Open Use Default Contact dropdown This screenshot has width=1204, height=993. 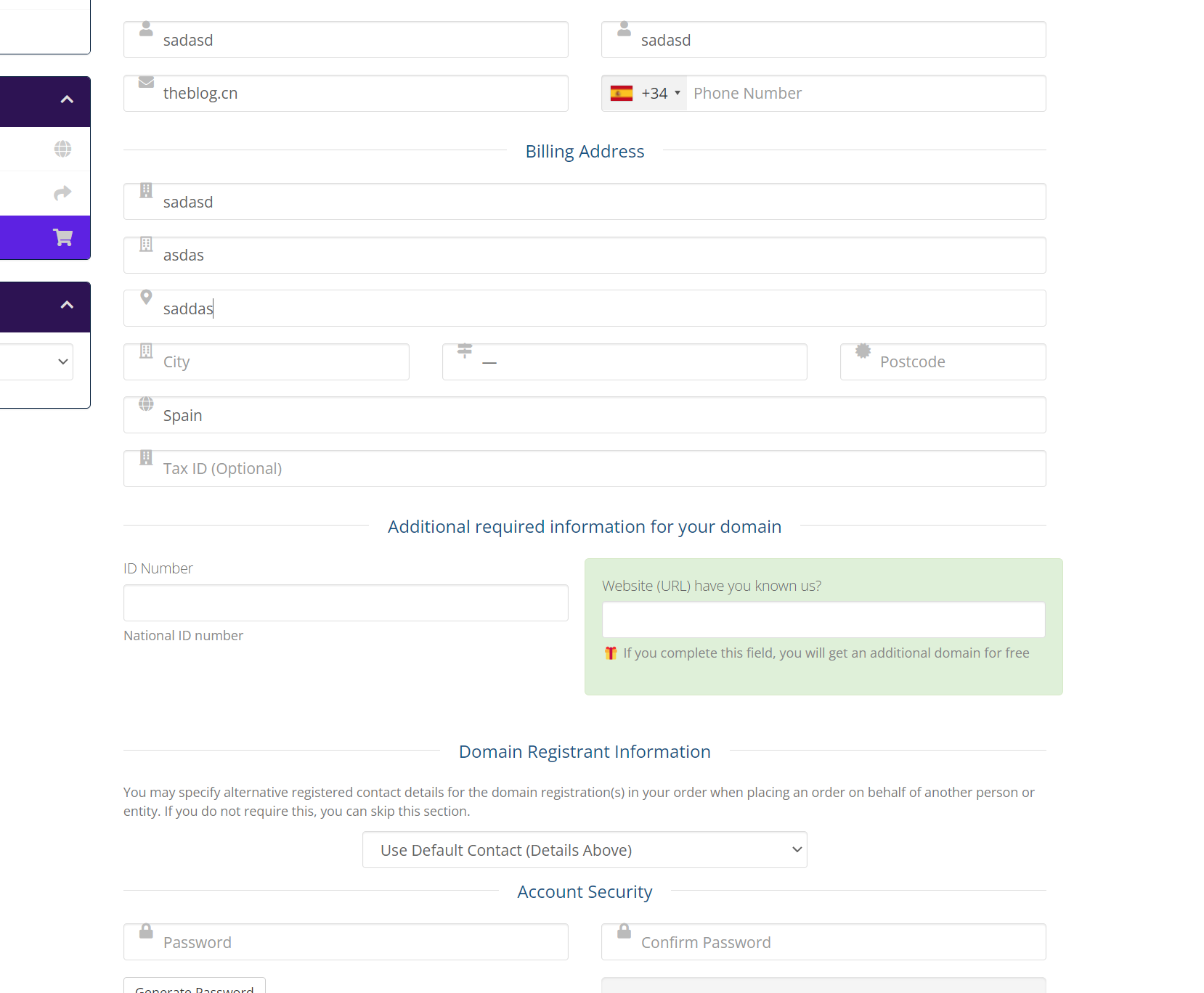click(585, 850)
